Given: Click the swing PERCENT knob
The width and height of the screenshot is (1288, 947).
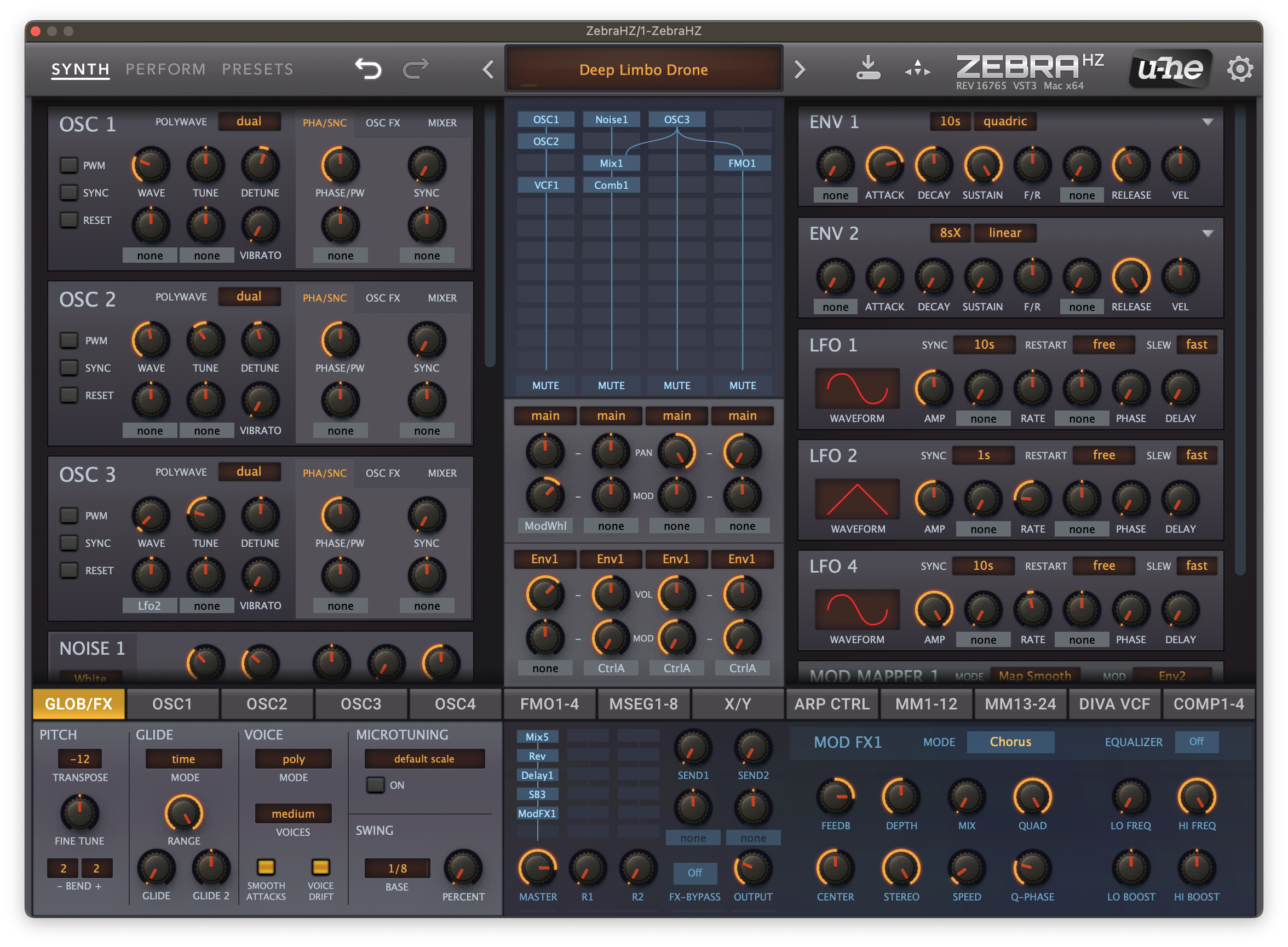Looking at the screenshot, I should [x=463, y=869].
